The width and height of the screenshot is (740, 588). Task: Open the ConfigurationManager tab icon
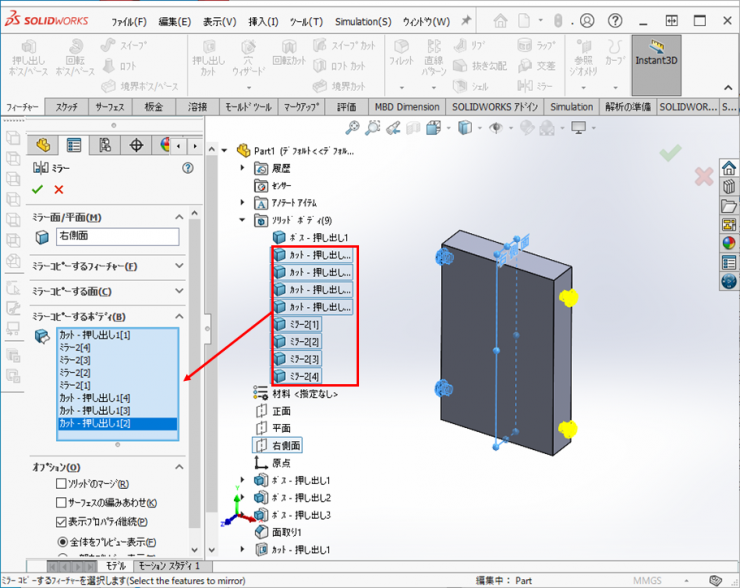[x=104, y=145]
